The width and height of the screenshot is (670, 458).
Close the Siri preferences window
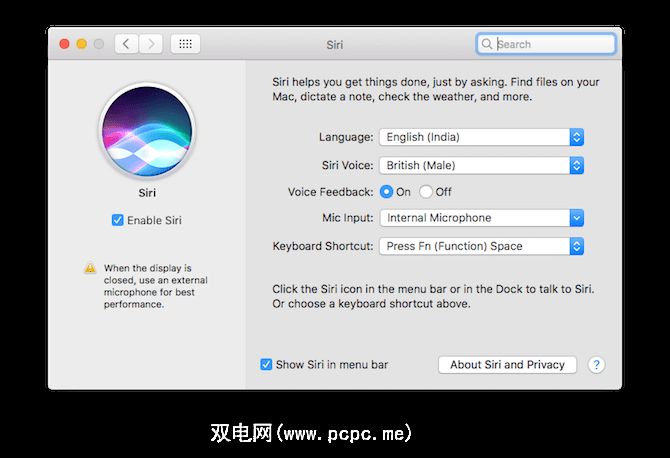coord(65,44)
